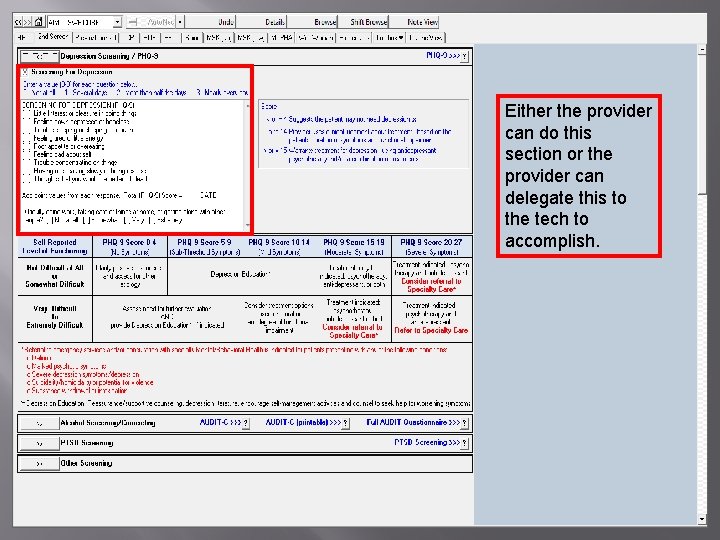
Task: Go to the previous page with the << arrow
Action: [x=18, y=22]
